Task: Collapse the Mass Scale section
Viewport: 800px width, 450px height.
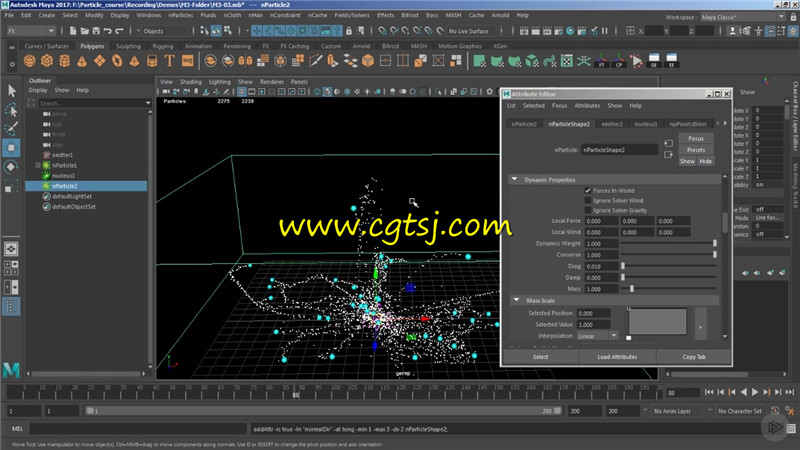Action: [516, 301]
